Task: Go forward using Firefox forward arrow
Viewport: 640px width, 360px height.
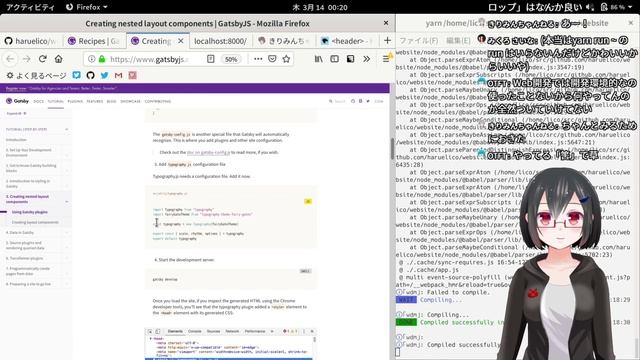Action: [27, 59]
